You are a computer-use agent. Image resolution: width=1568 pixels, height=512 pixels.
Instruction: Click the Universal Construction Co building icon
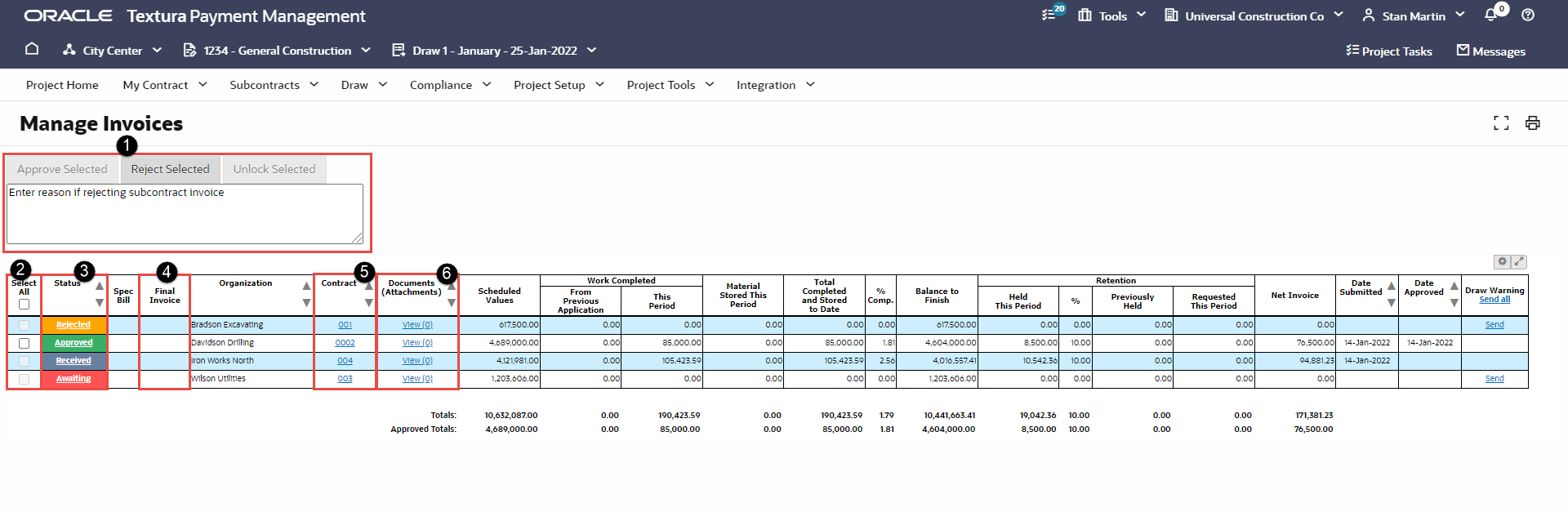[1171, 15]
